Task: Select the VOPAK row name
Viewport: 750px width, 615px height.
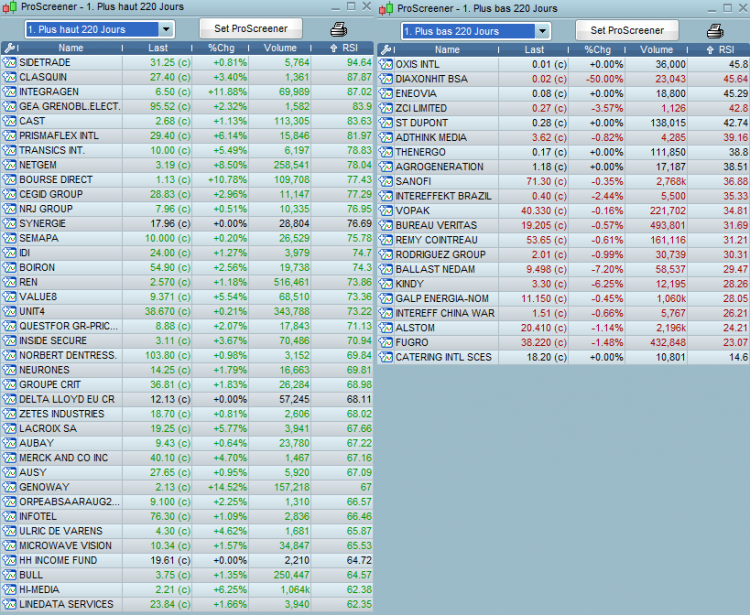Action: [x=412, y=211]
